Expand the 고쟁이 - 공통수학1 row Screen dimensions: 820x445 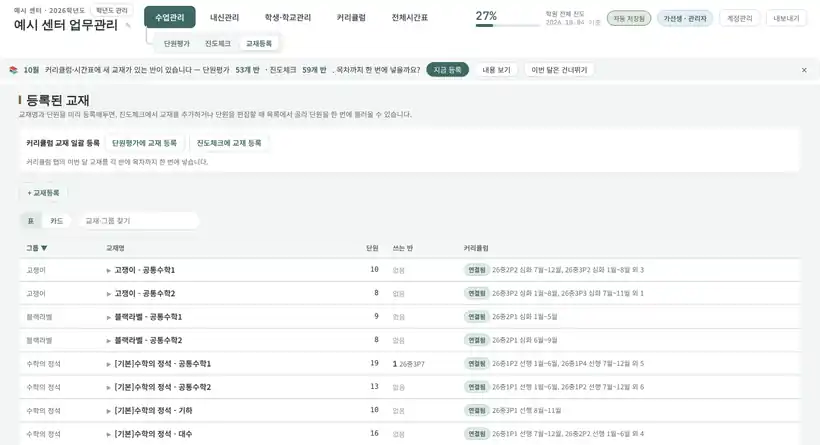click(x=108, y=270)
